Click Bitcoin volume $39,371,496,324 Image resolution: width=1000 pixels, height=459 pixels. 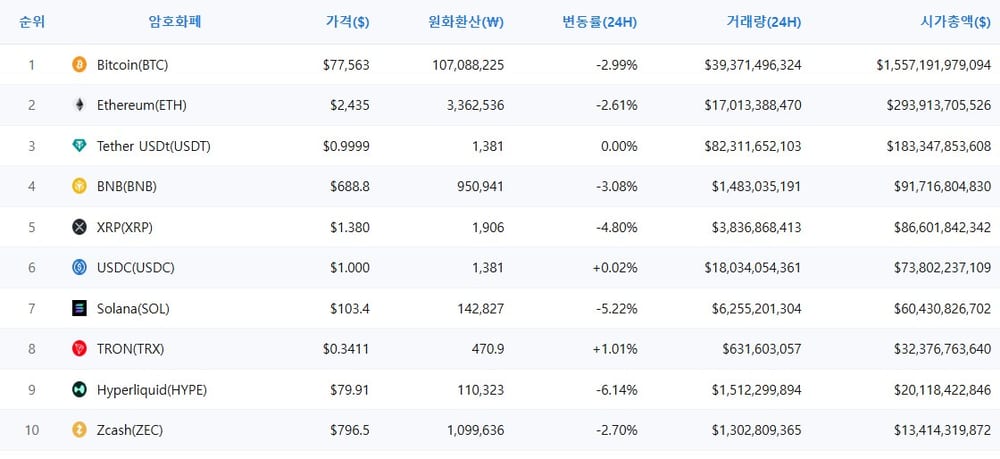coord(753,64)
